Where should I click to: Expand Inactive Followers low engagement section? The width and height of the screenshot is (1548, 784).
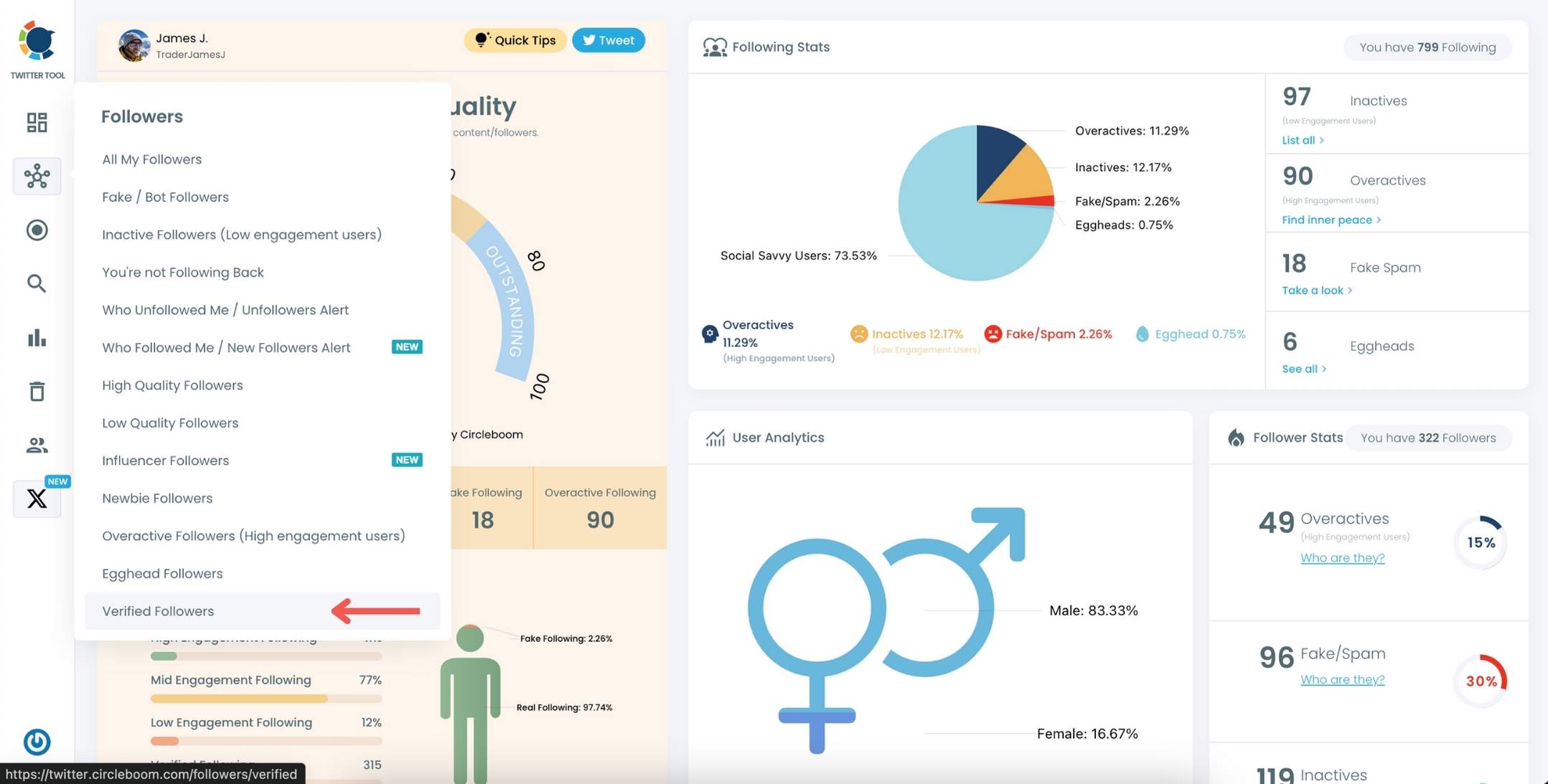(x=241, y=234)
